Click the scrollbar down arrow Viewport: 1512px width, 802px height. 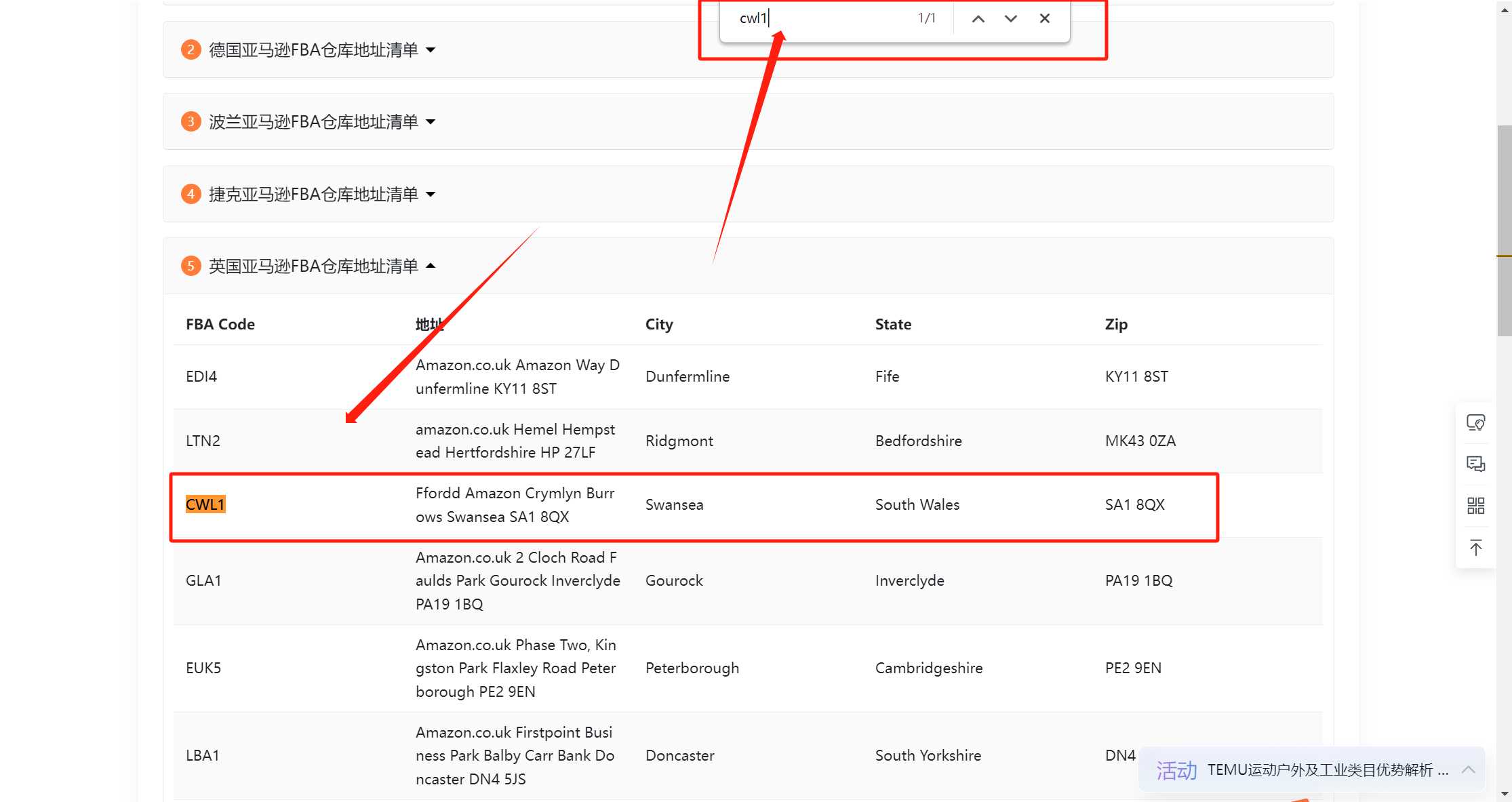point(1505,794)
